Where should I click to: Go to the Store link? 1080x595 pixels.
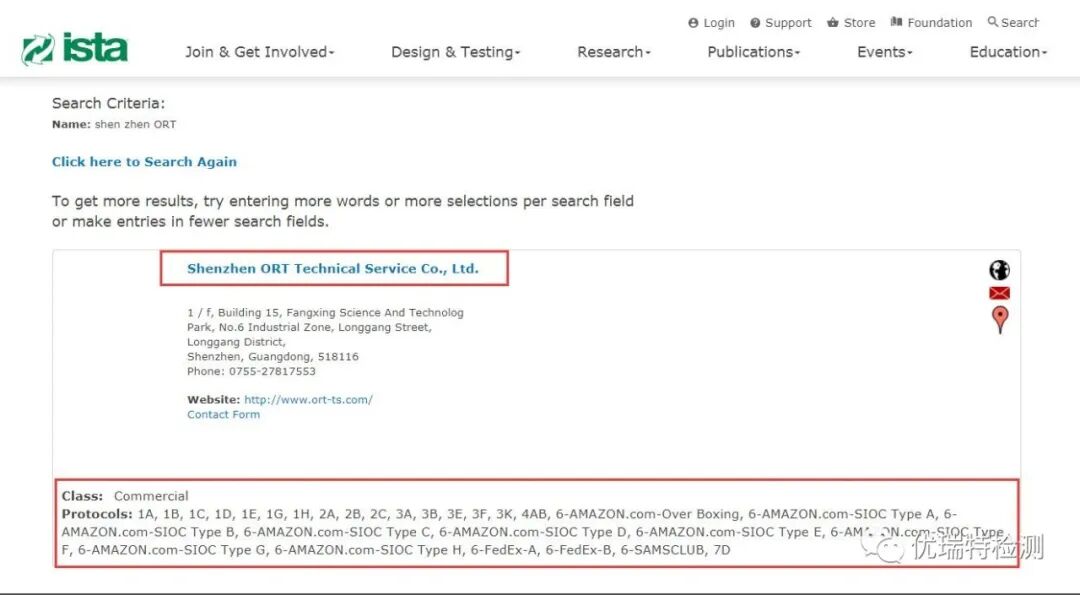(x=851, y=23)
